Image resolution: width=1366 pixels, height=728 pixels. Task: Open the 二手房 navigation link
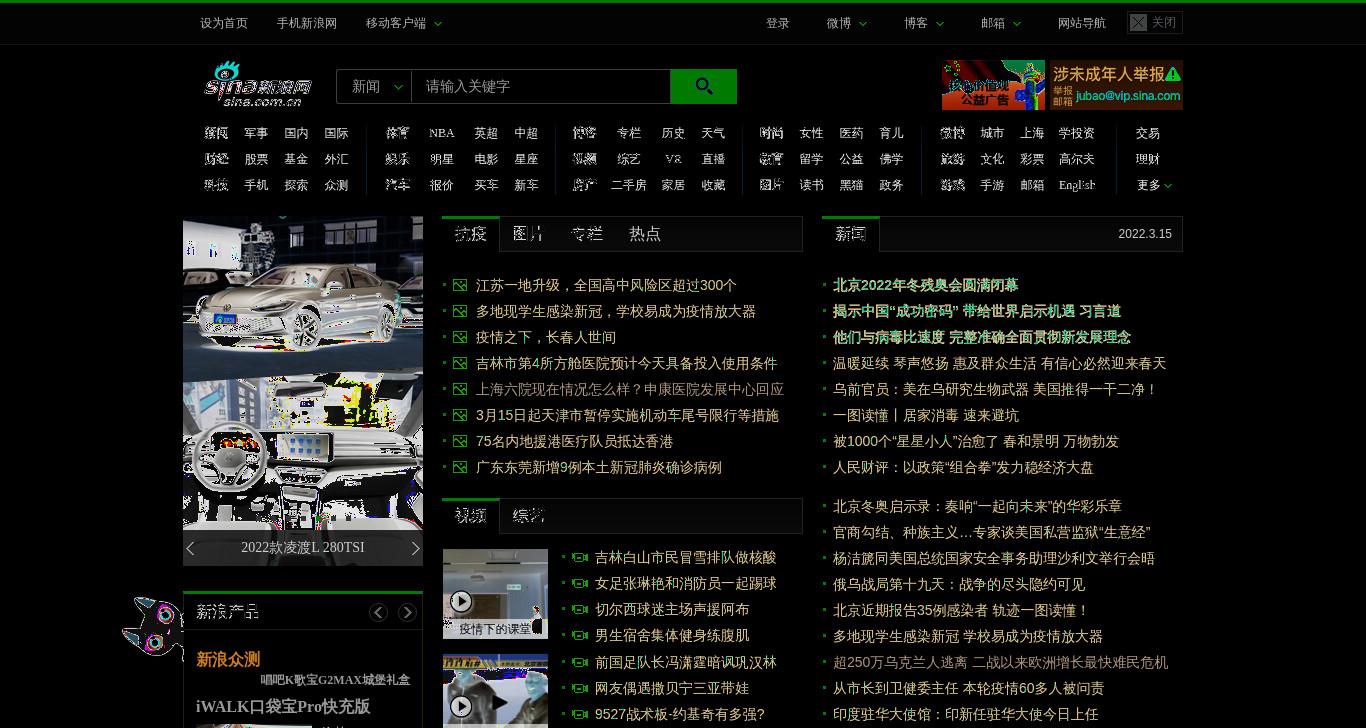tap(629, 185)
